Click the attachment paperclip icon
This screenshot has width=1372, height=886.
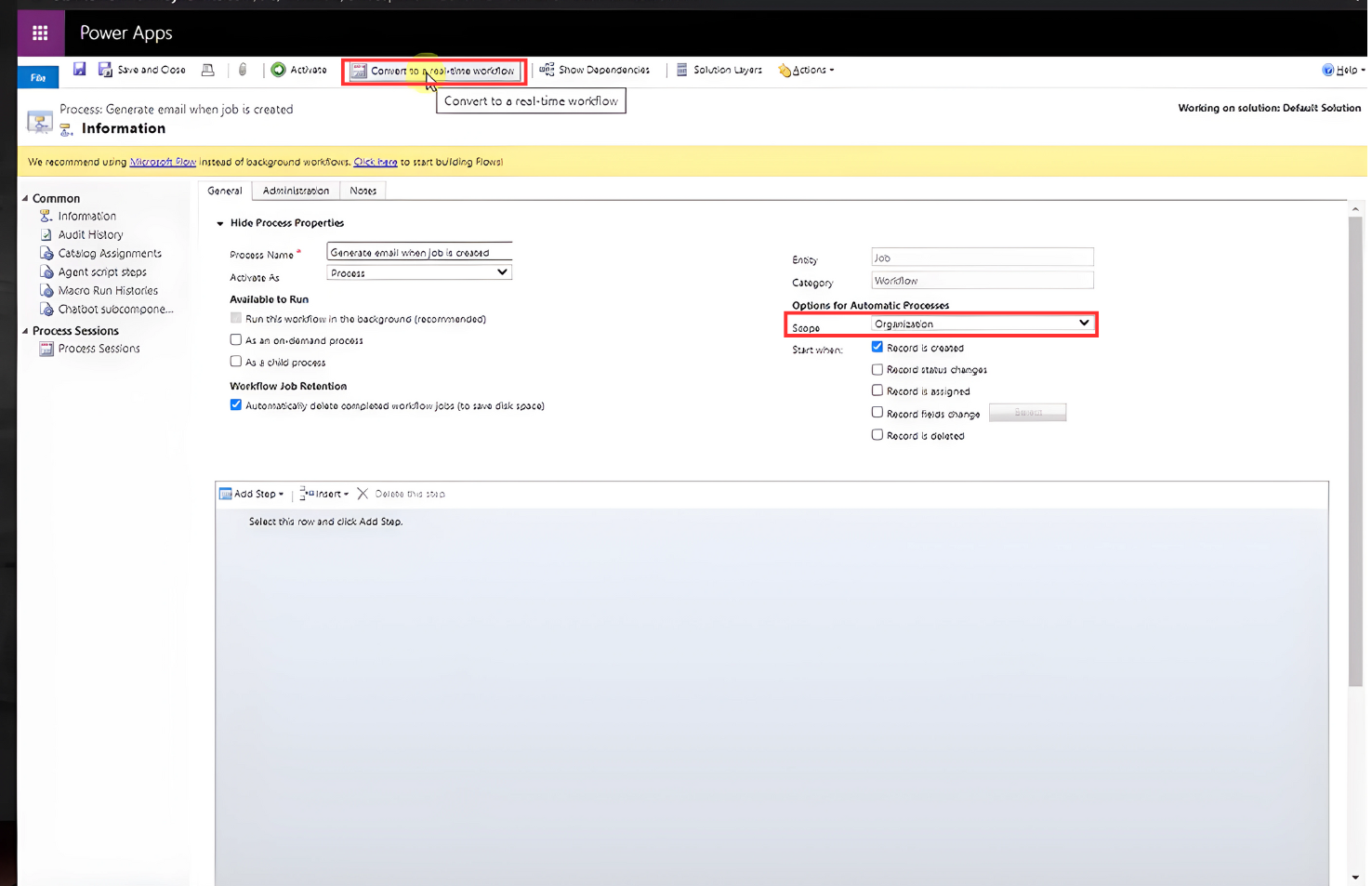tap(243, 70)
